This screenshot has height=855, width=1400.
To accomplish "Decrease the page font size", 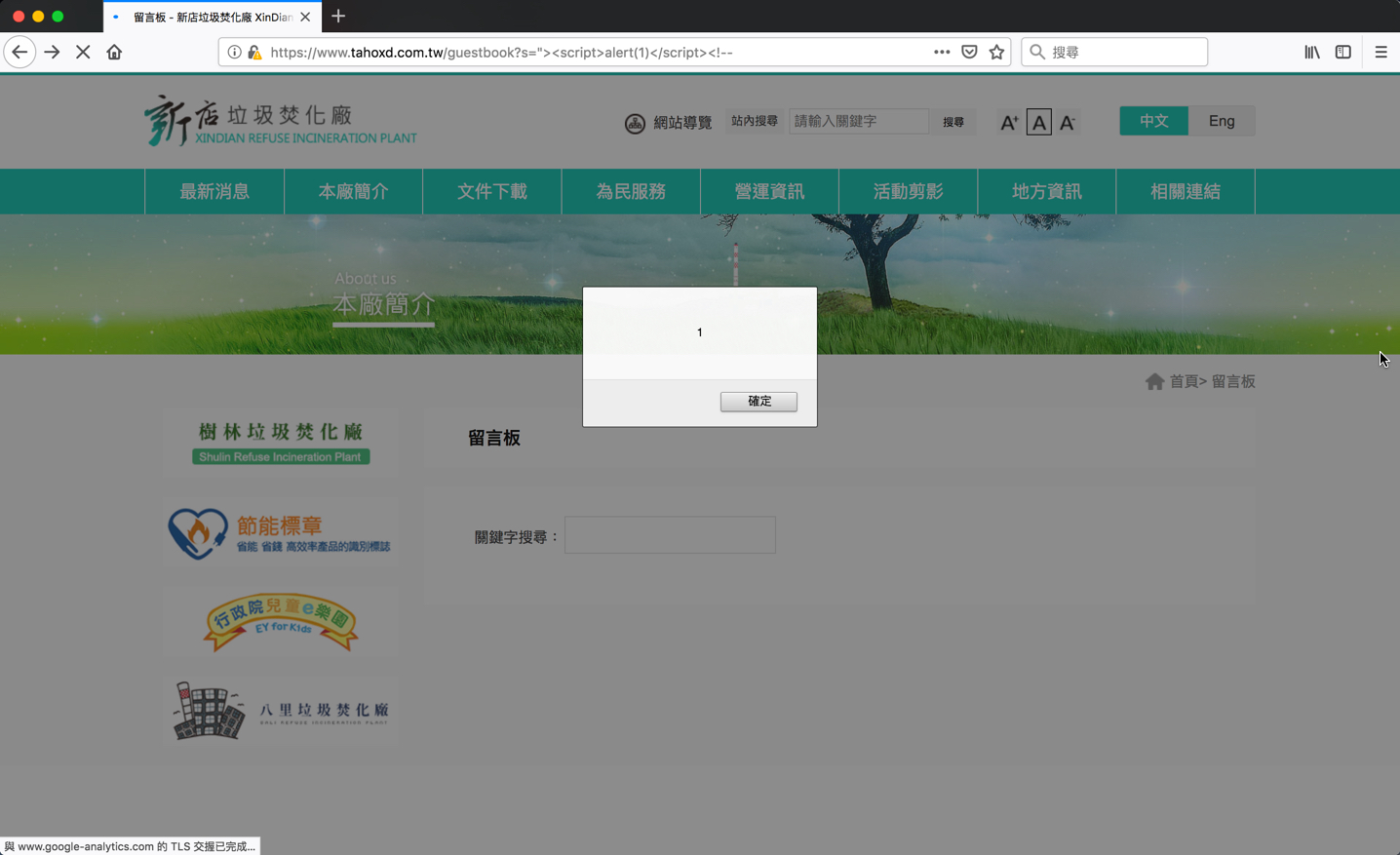I will click(1068, 122).
